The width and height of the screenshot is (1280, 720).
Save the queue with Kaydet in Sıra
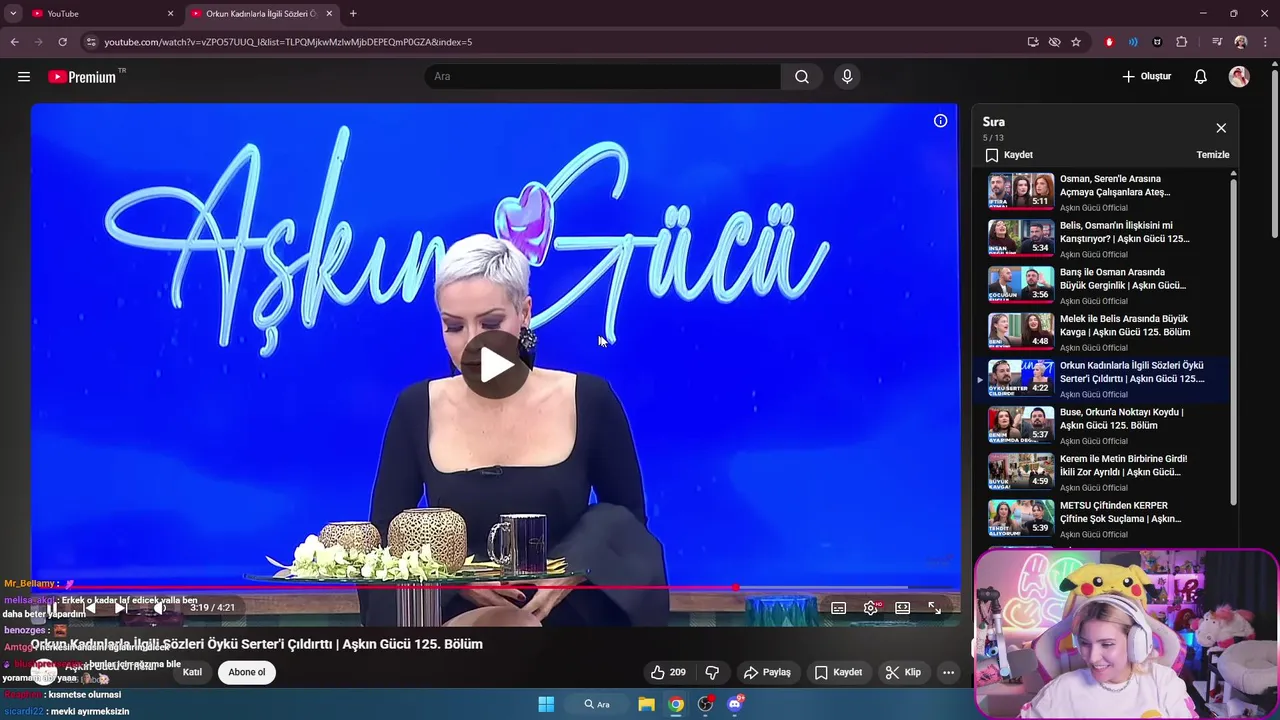click(1009, 155)
